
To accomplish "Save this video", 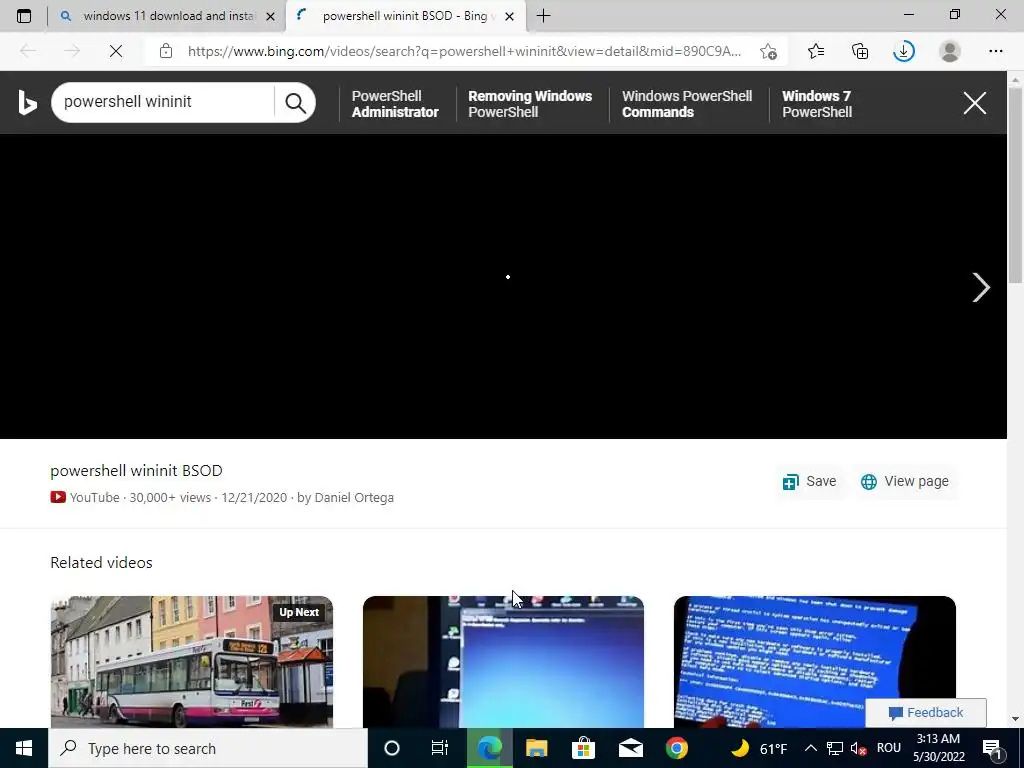I will (x=810, y=481).
